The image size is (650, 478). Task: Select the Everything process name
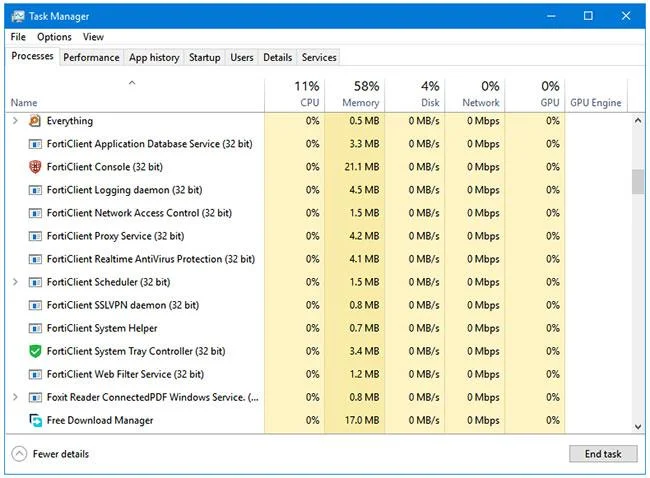[x=70, y=121]
